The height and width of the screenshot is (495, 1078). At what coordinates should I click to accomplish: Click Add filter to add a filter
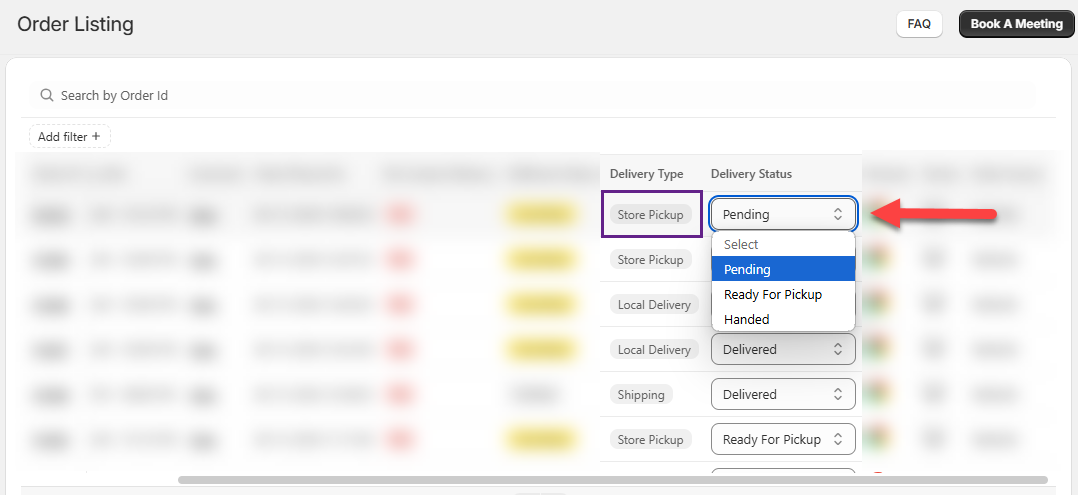pyautogui.click(x=69, y=136)
